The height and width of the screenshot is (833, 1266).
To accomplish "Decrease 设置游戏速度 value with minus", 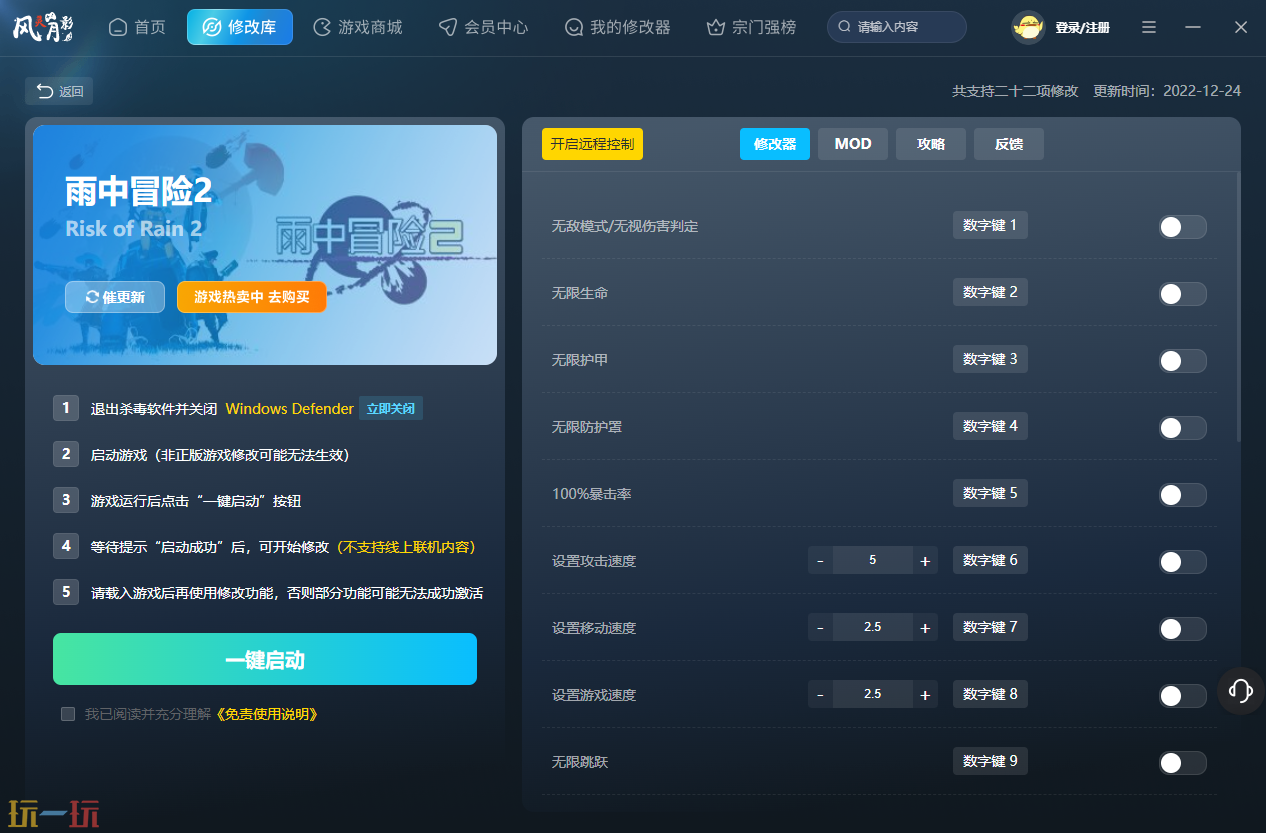I will (x=820, y=695).
